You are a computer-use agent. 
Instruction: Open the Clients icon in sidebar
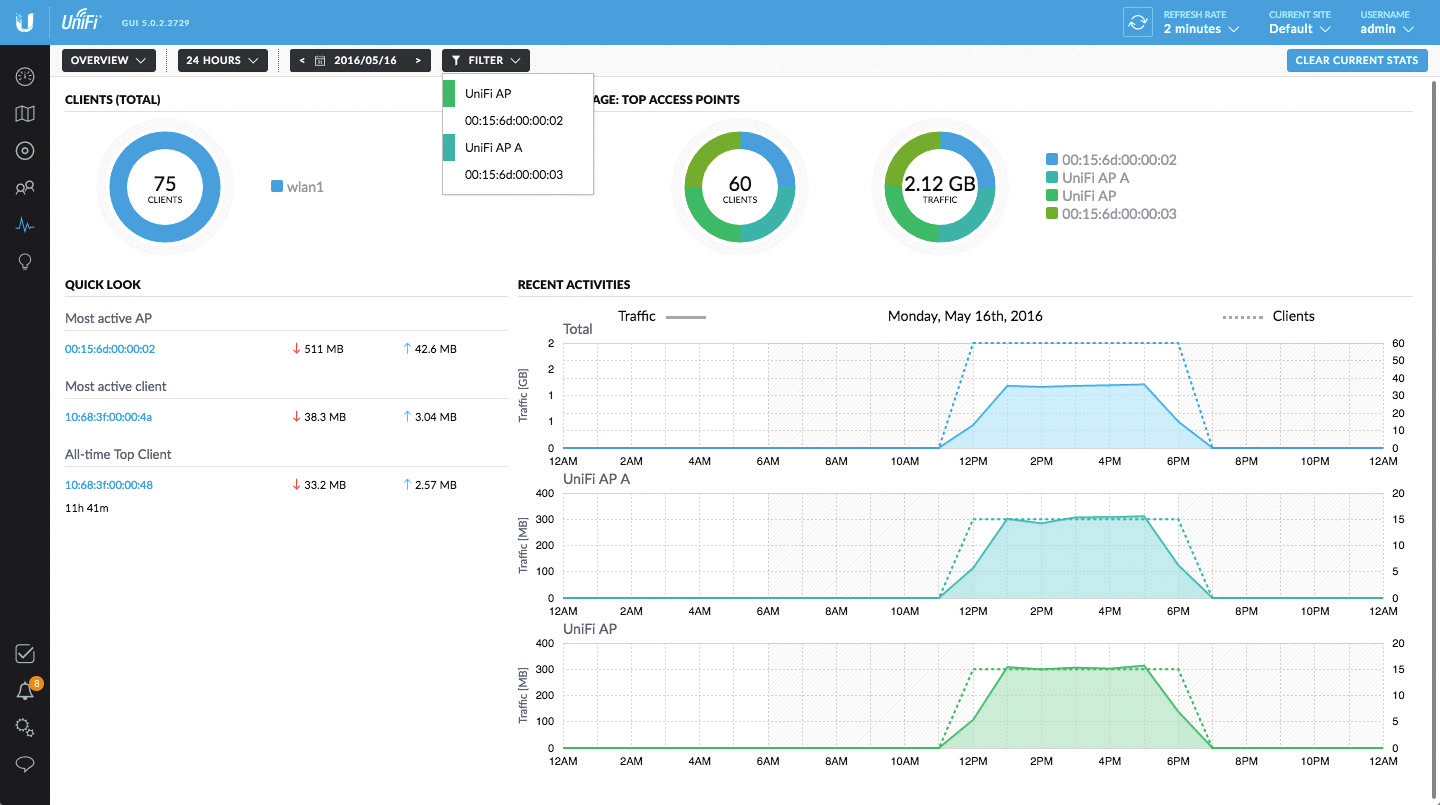point(25,188)
